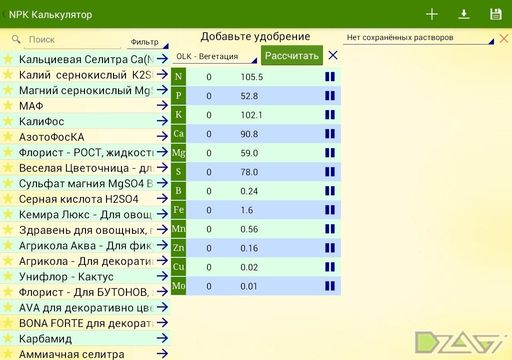
Task: Select Флорист - Для БУТОНОВ list row
Action: (x=85, y=292)
